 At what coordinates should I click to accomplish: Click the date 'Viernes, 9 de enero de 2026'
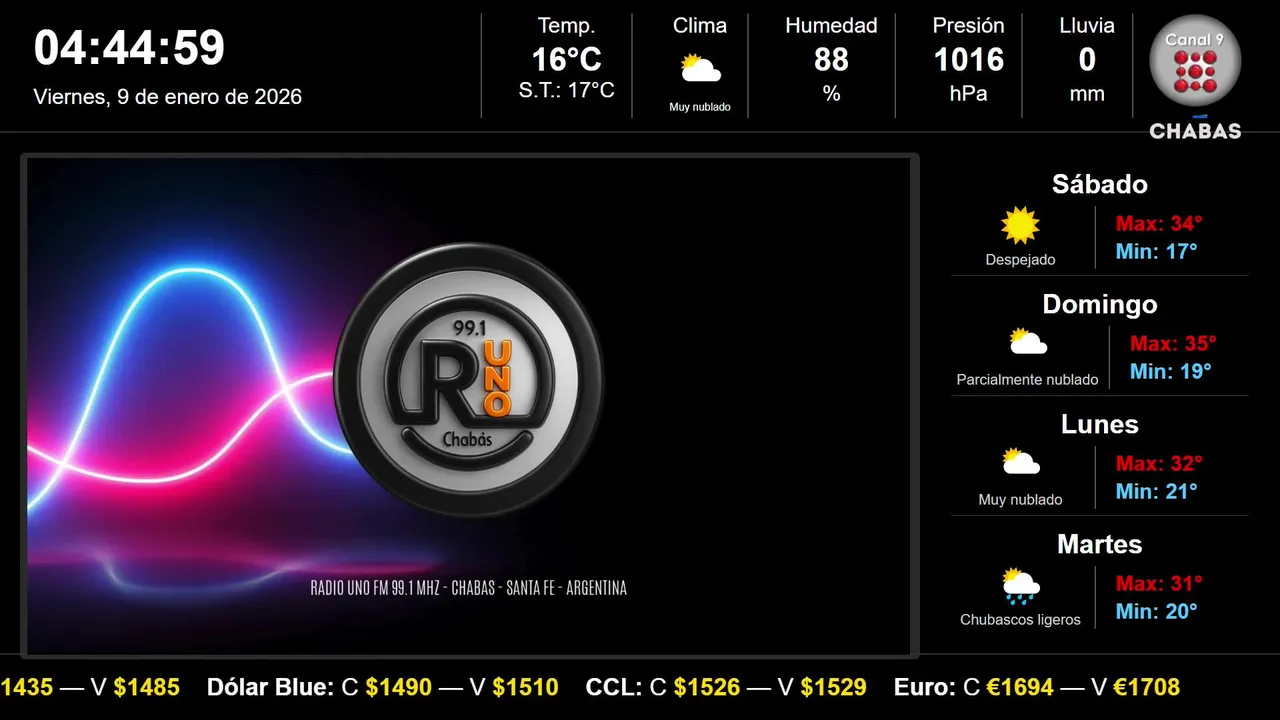click(167, 97)
